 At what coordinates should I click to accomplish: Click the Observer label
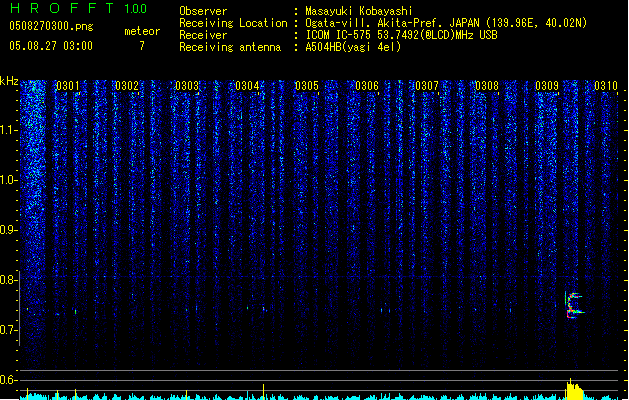click(x=203, y=11)
